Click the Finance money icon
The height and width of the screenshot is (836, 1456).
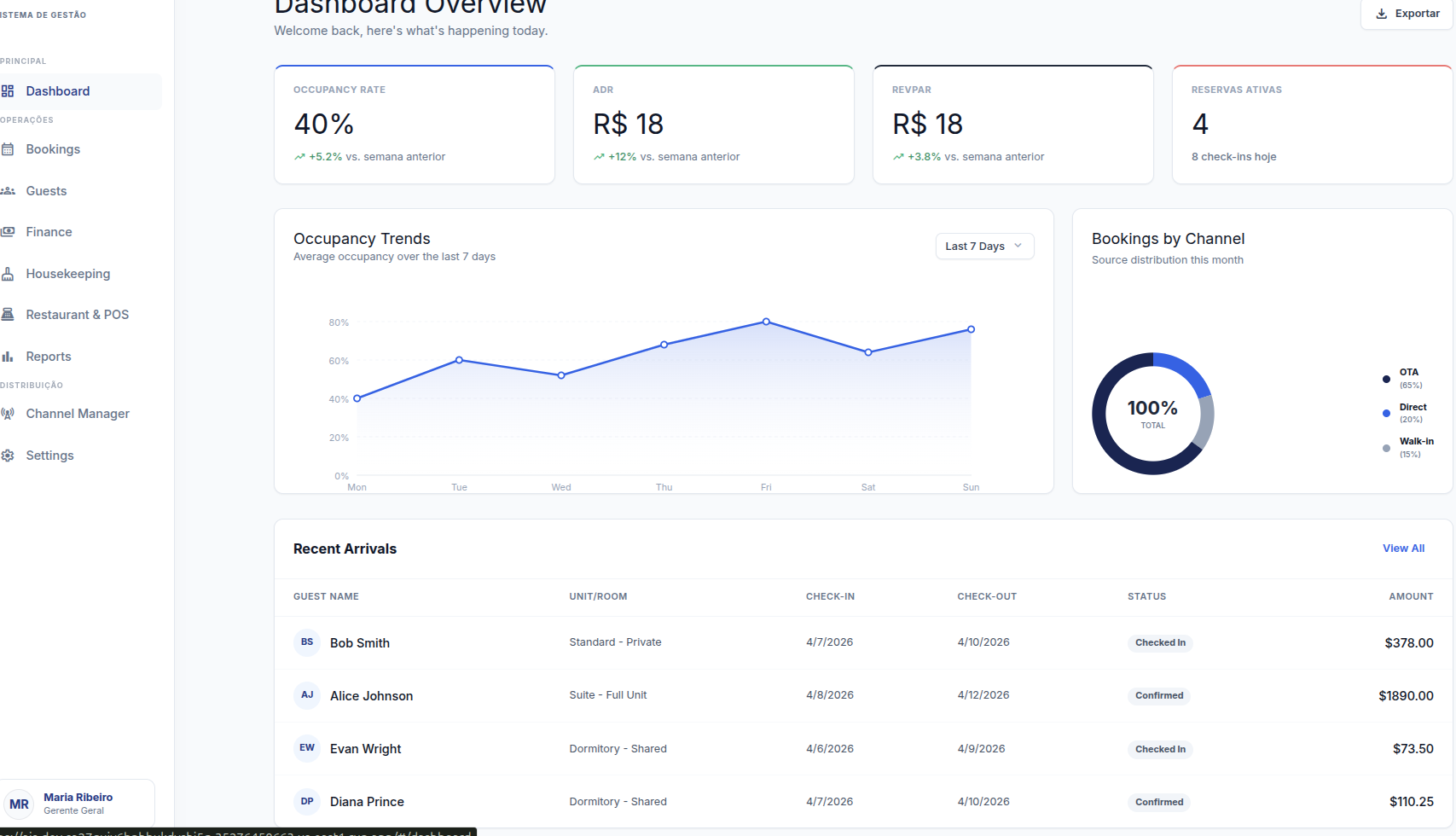pos(8,232)
